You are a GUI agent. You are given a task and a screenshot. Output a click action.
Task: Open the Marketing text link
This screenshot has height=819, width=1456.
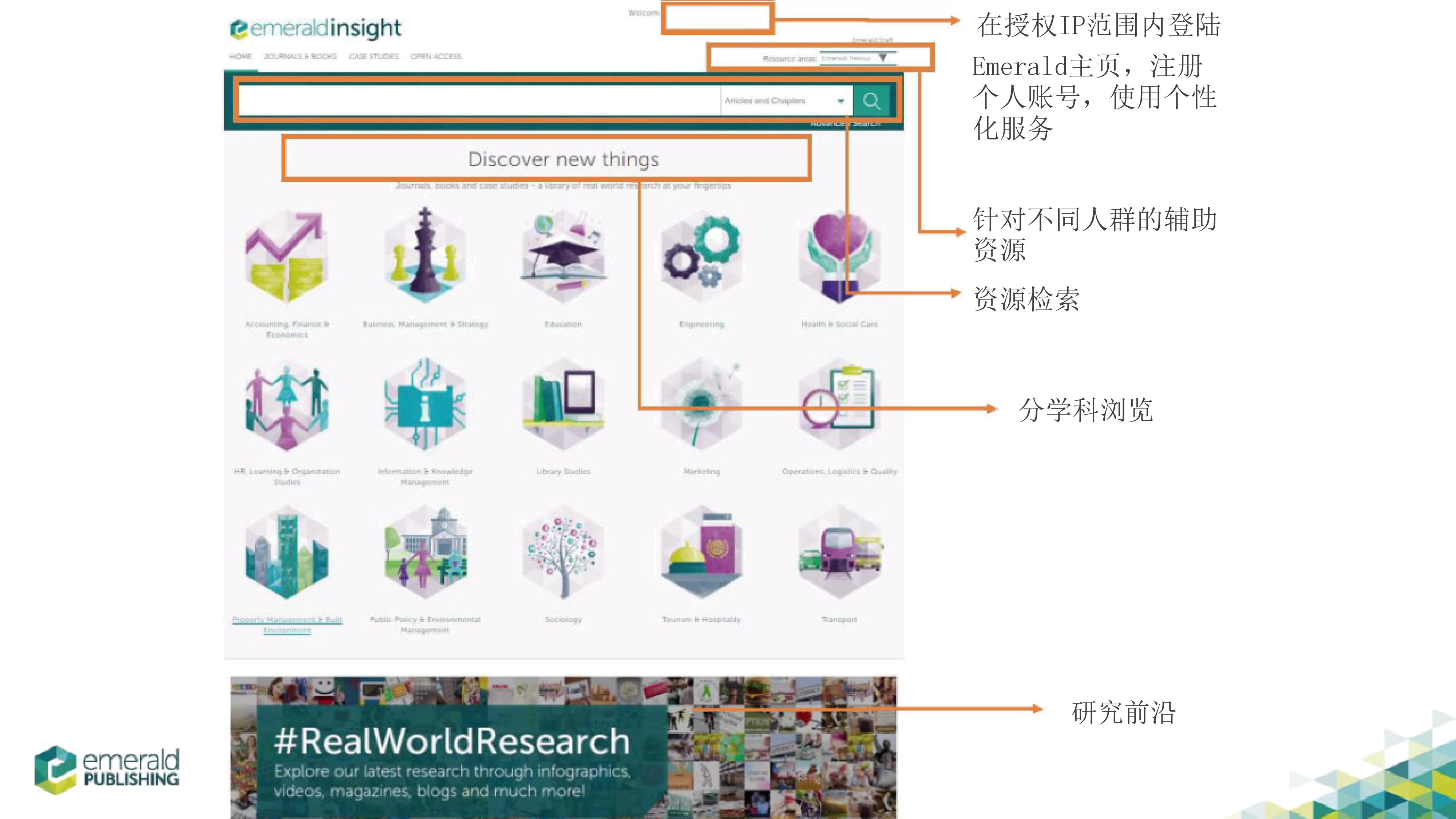(x=701, y=471)
